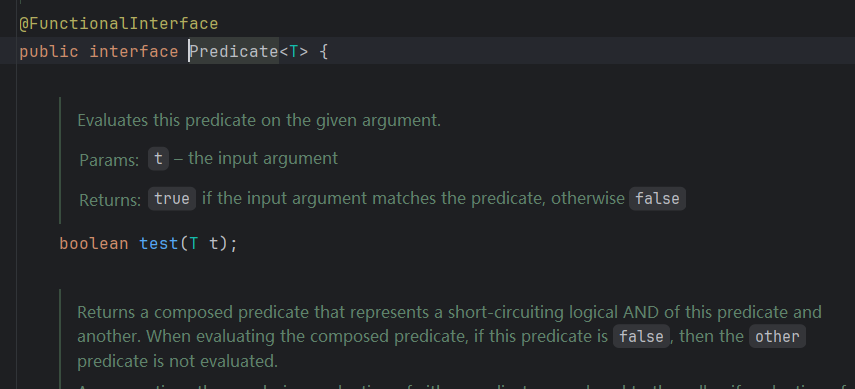Click the 'false' chip in the AND documentation

[641, 336]
